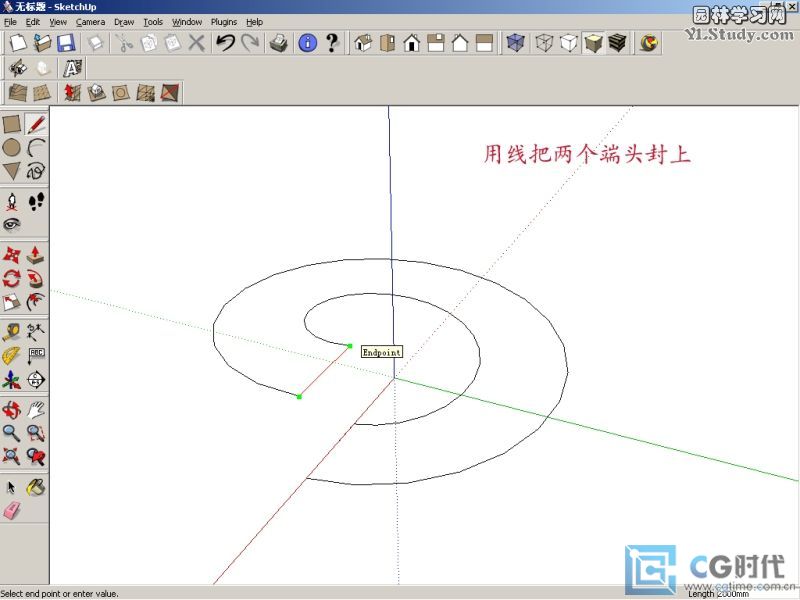Select the Freehand tool
800x600 pixels.
click(x=36, y=171)
